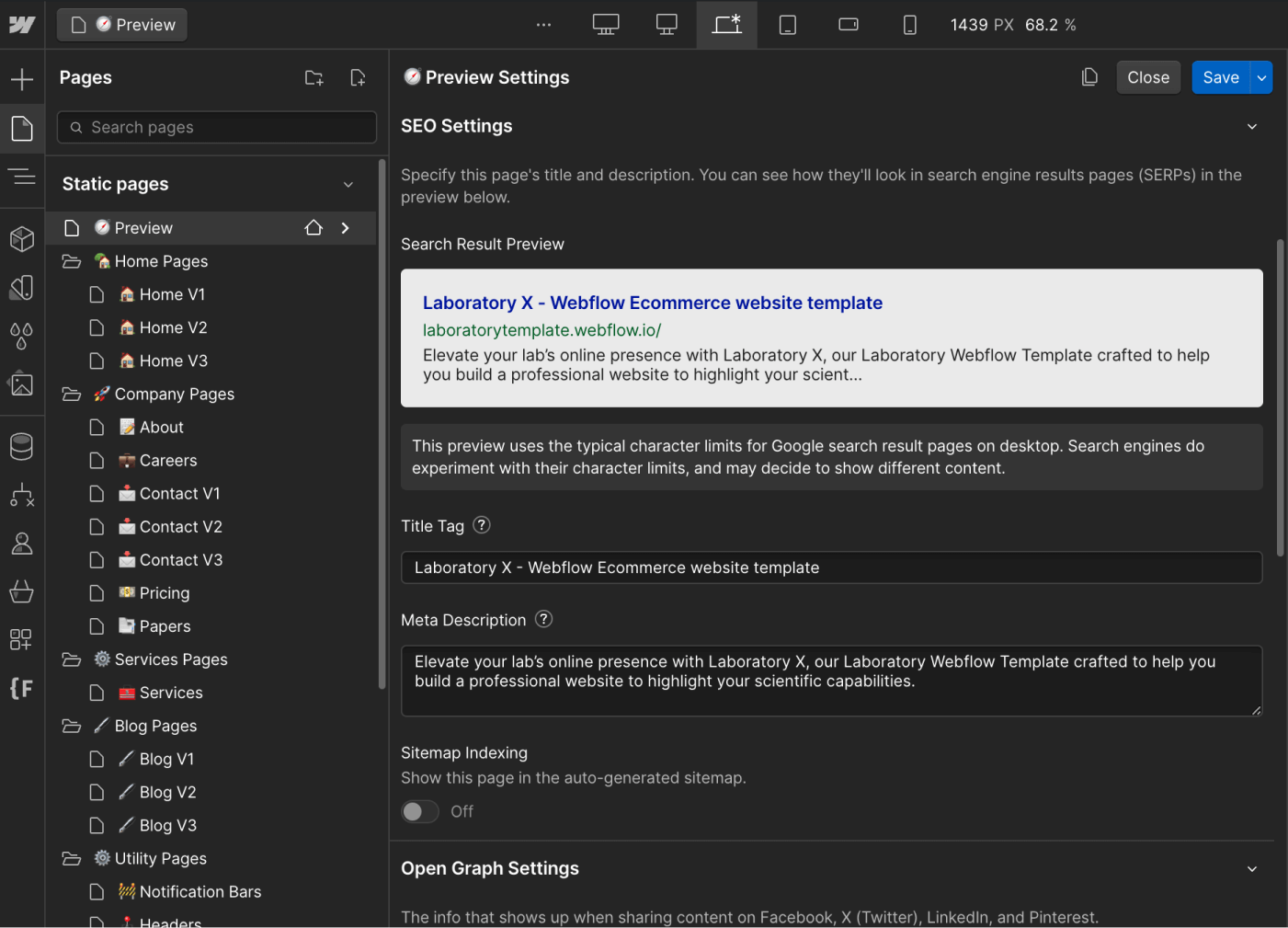This screenshot has width=1288, height=928.
Task: Expand the Open Graph Settings section
Action: (x=1251, y=868)
